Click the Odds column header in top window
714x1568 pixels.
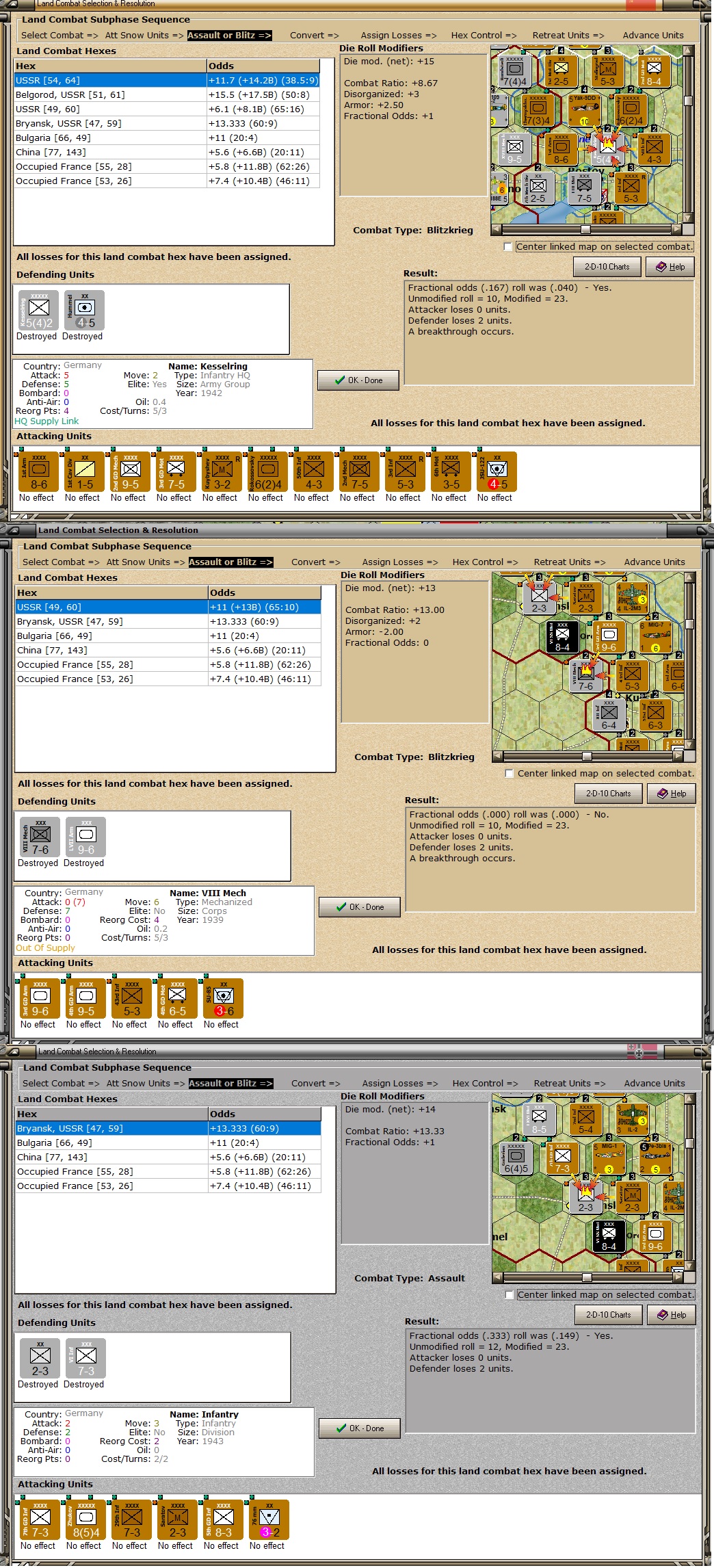(x=263, y=66)
